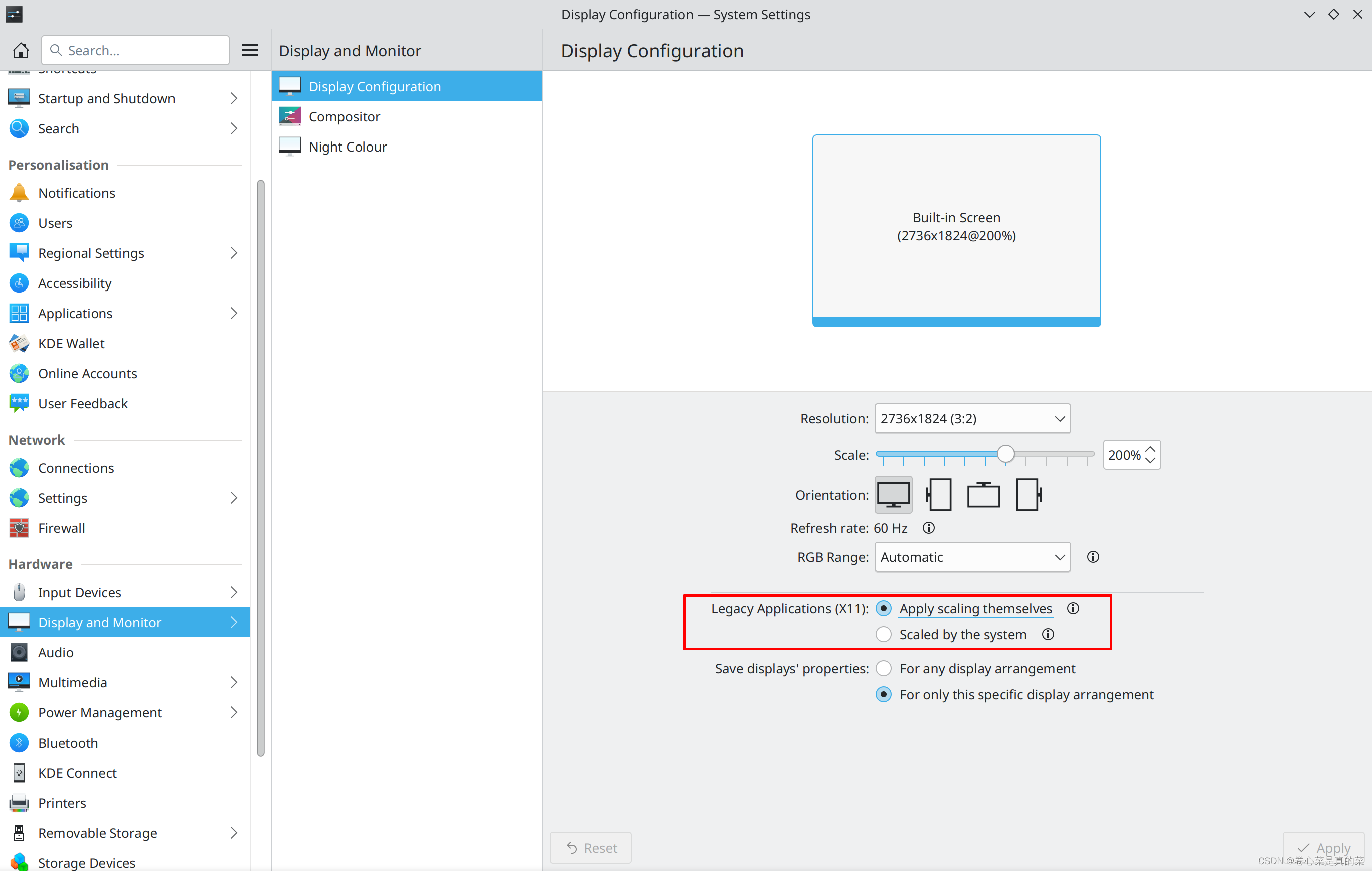Select Scaled by the system radio button
Screen dimensions: 1372x871
coord(883,635)
